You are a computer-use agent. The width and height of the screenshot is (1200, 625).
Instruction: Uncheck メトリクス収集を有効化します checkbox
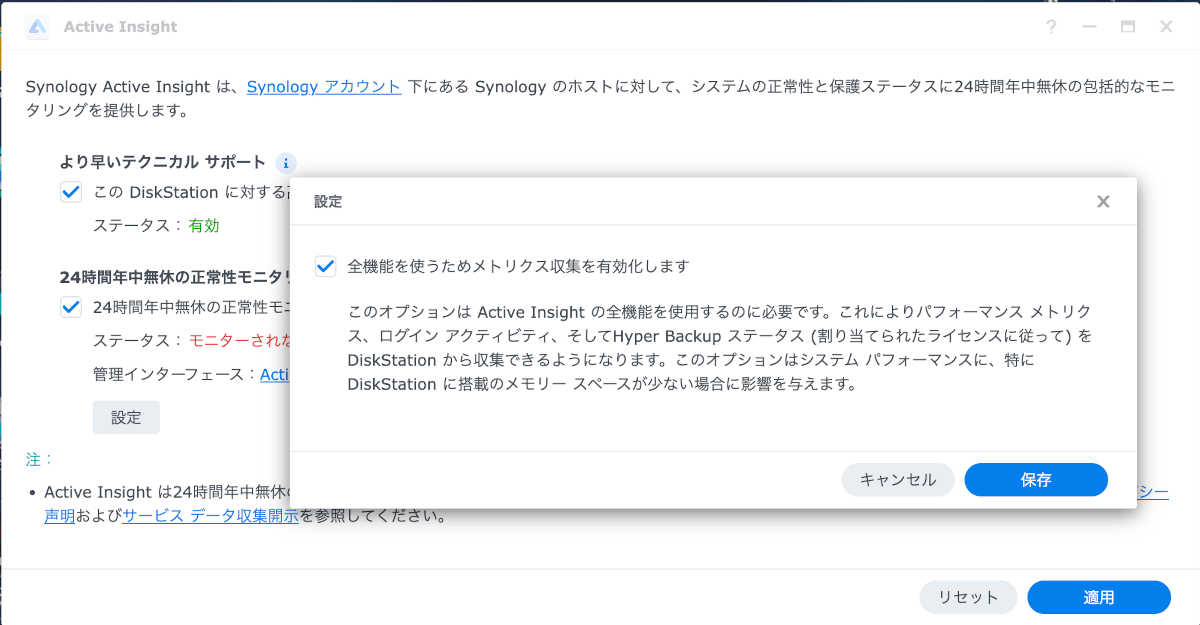[325, 266]
